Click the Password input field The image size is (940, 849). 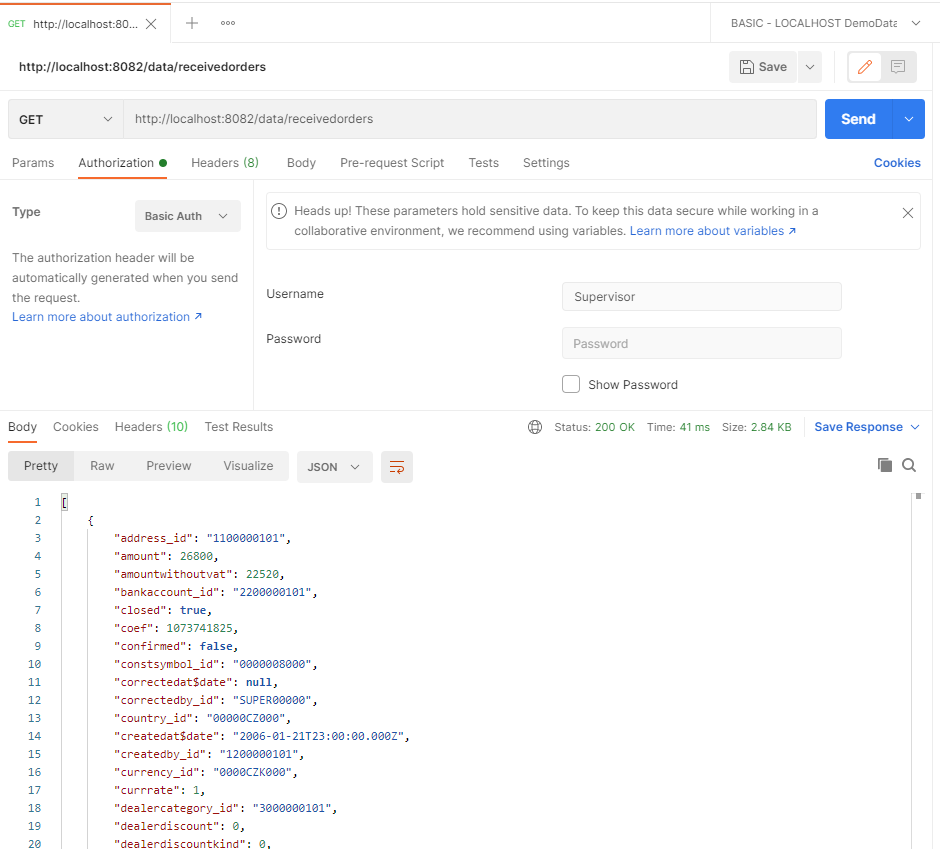tap(701, 343)
